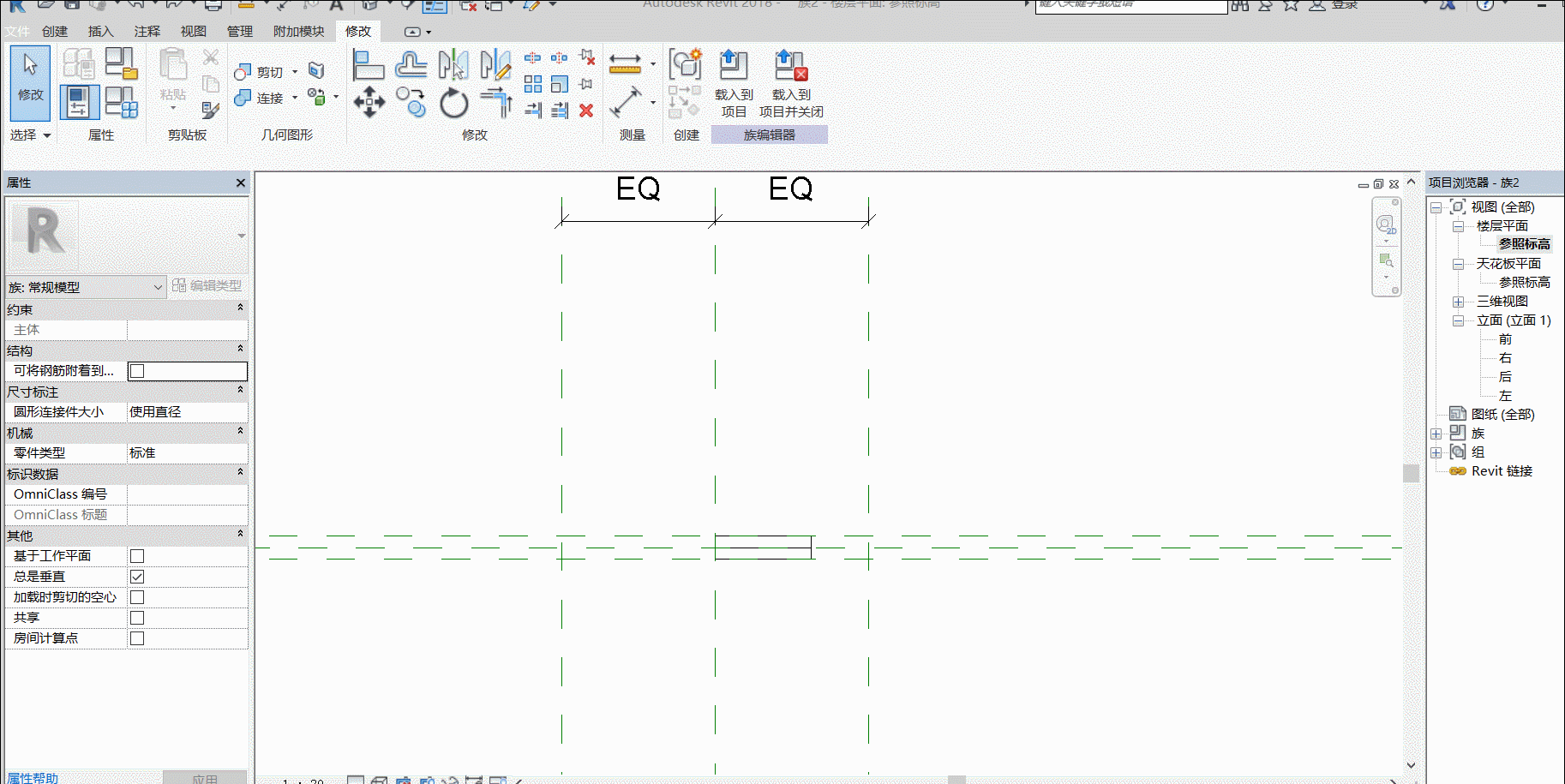The height and width of the screenshot is (784, 1565).
Task: Expand the 三维视图 tree node
Action: pyautogui.click(x=1458, y=302)
